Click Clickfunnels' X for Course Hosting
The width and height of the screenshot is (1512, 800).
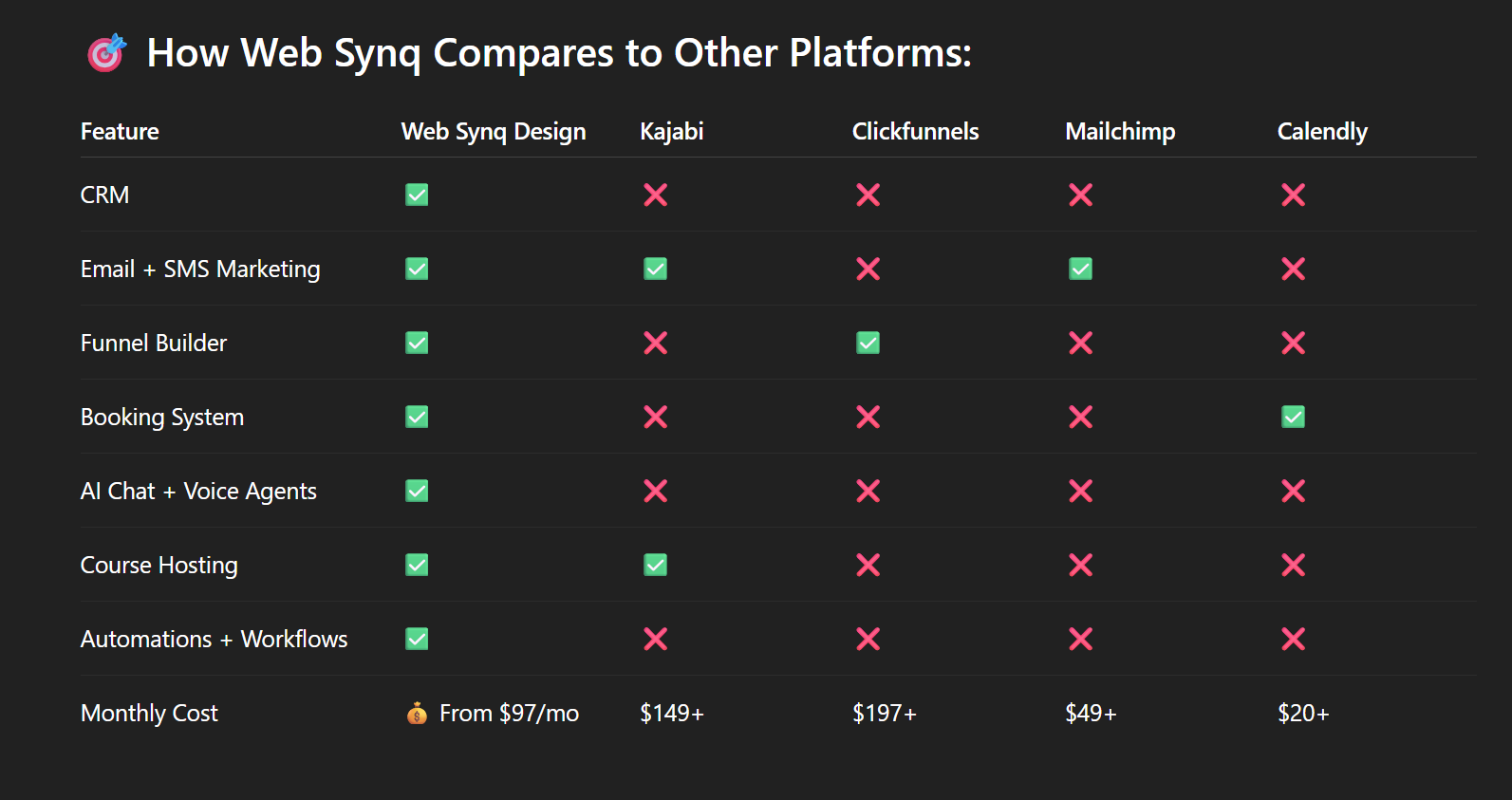click(868, 565)
